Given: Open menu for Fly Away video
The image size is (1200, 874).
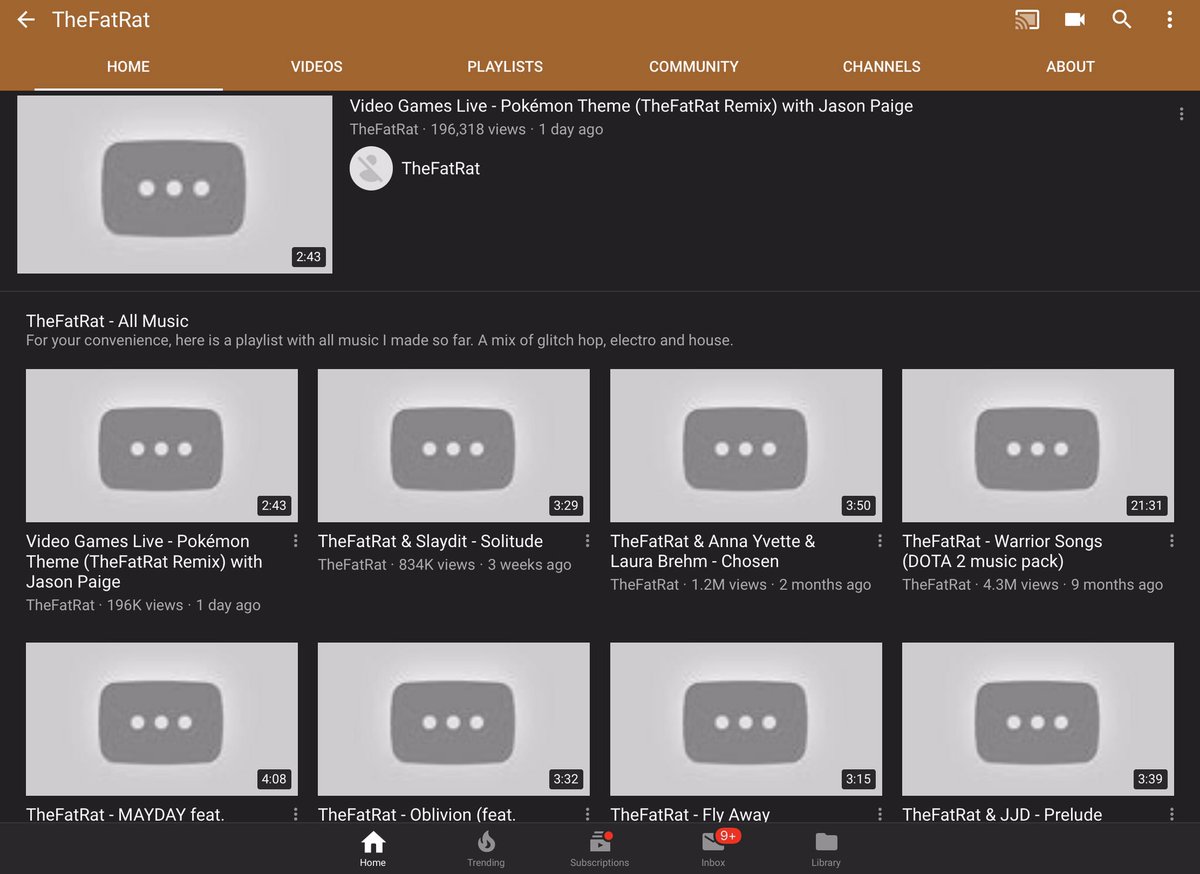Looking at the screenshot, I should click(x=879, y=814).
